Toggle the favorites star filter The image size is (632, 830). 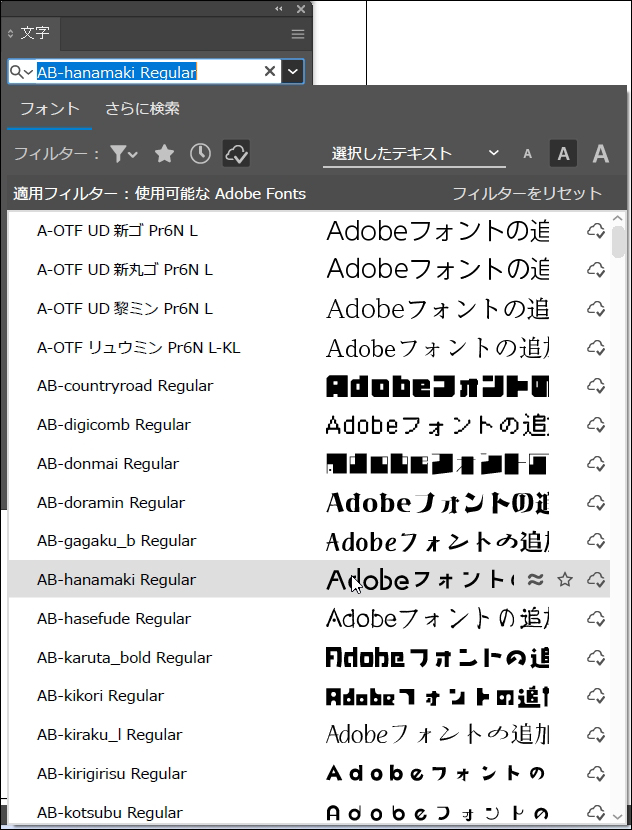(x=165, y=154)
